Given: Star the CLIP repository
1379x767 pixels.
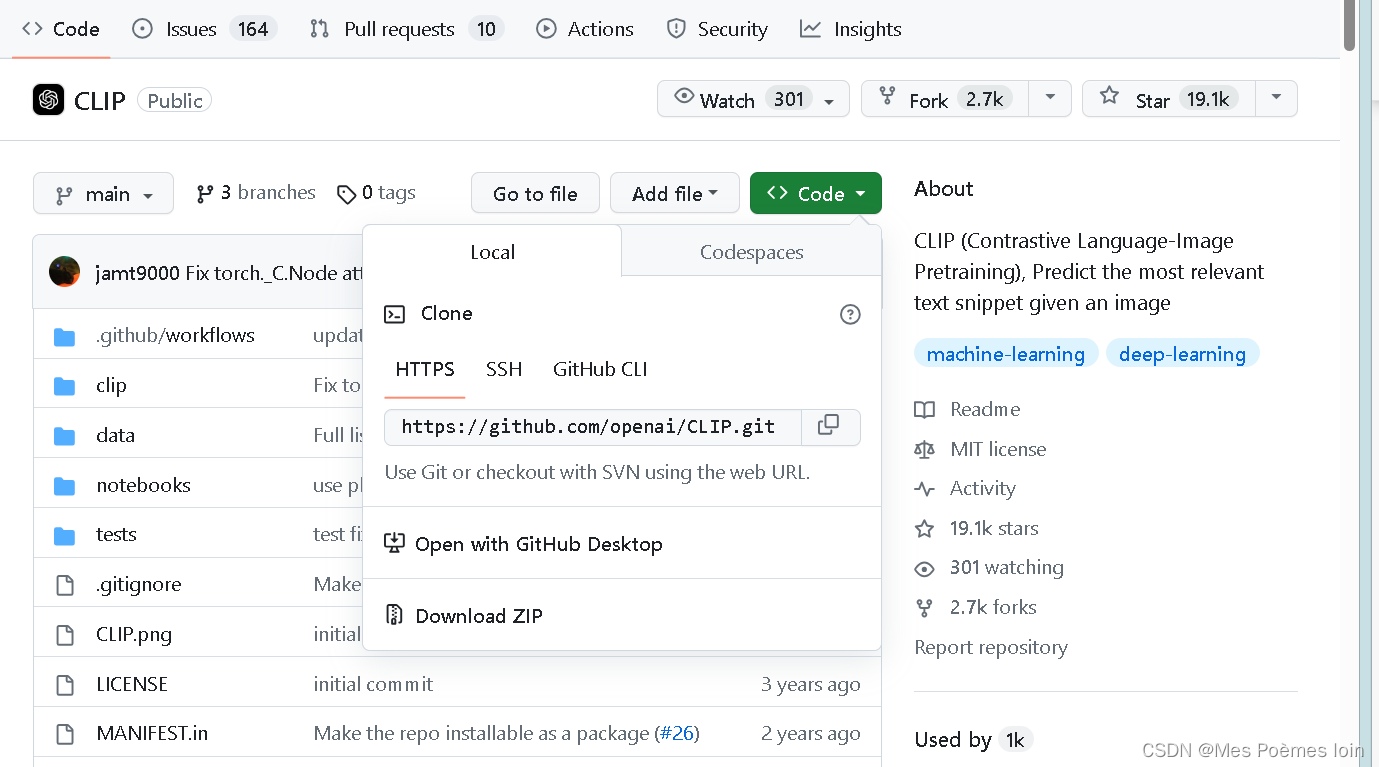Looking at the screenshot, I should click(x=1170, y=99).
